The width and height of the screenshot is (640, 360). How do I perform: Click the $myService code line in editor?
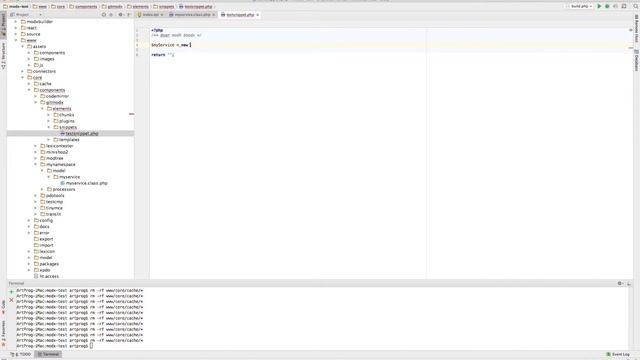pyautogui.click(x=171, y=45)
